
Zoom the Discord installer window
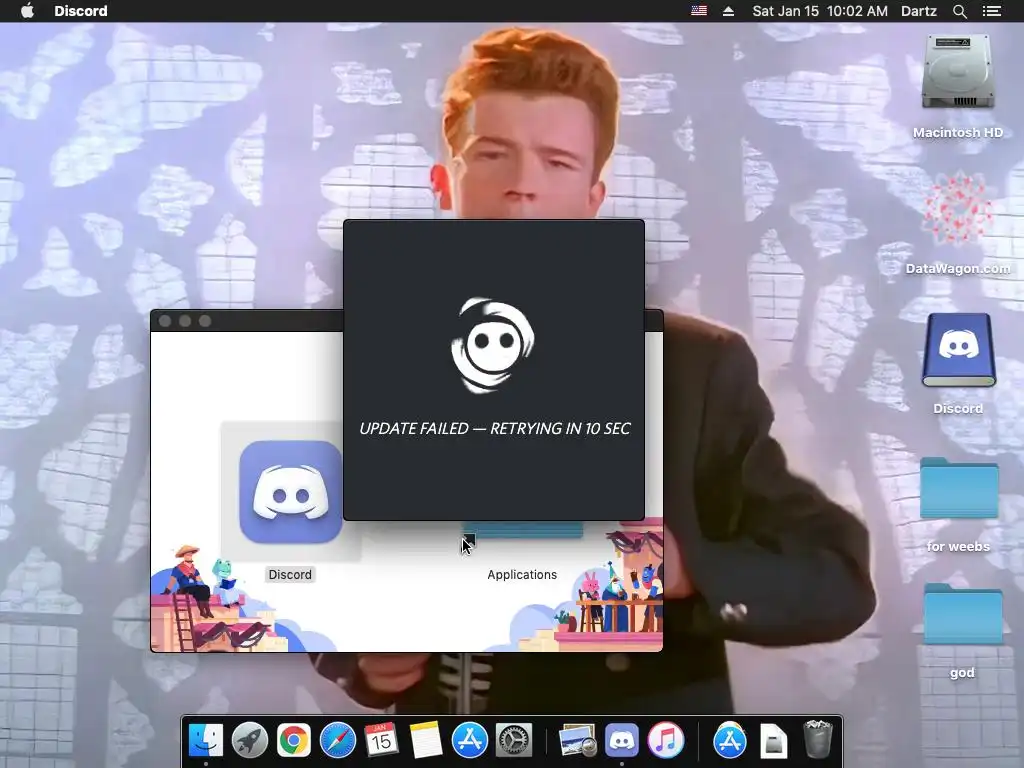coord(205,321)
